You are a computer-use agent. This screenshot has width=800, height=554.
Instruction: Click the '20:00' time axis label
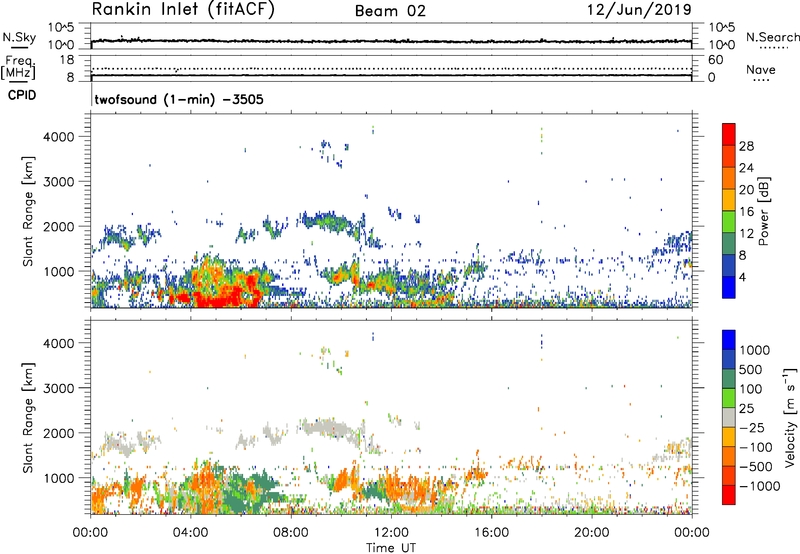(x=591, y=533)
